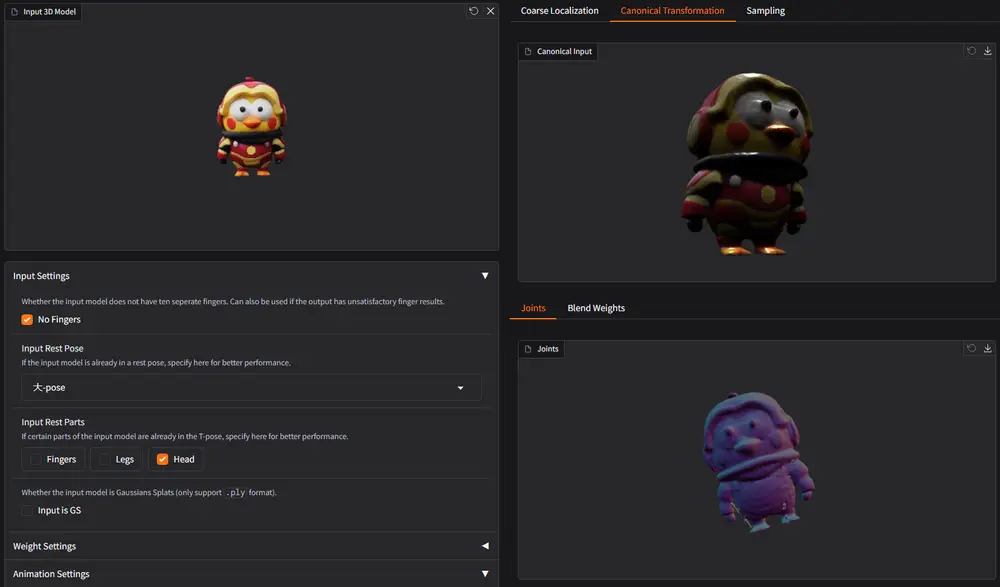Viewport: 1000px width, 587px height.
Task: Uncheck the No Fingers checkbox
Action: tap(27, 320)
